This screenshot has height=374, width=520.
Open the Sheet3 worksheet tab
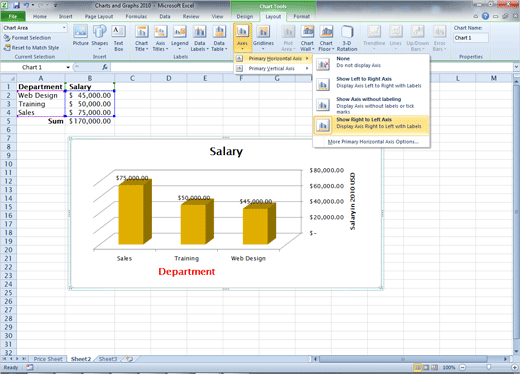[108, 359]
